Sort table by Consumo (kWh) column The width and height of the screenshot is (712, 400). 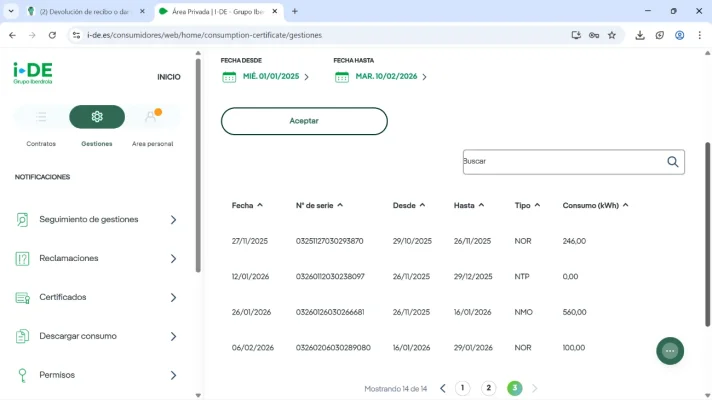(x=595, y=205)
